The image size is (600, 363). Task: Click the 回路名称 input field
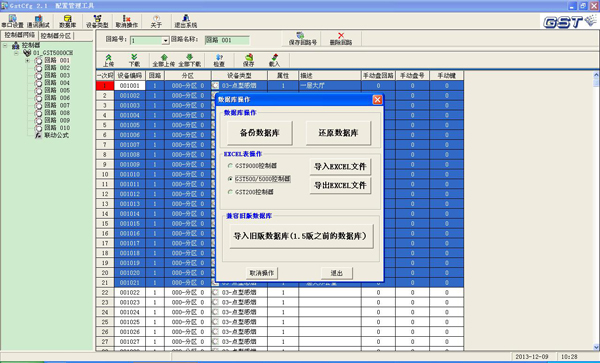(227, 40)
